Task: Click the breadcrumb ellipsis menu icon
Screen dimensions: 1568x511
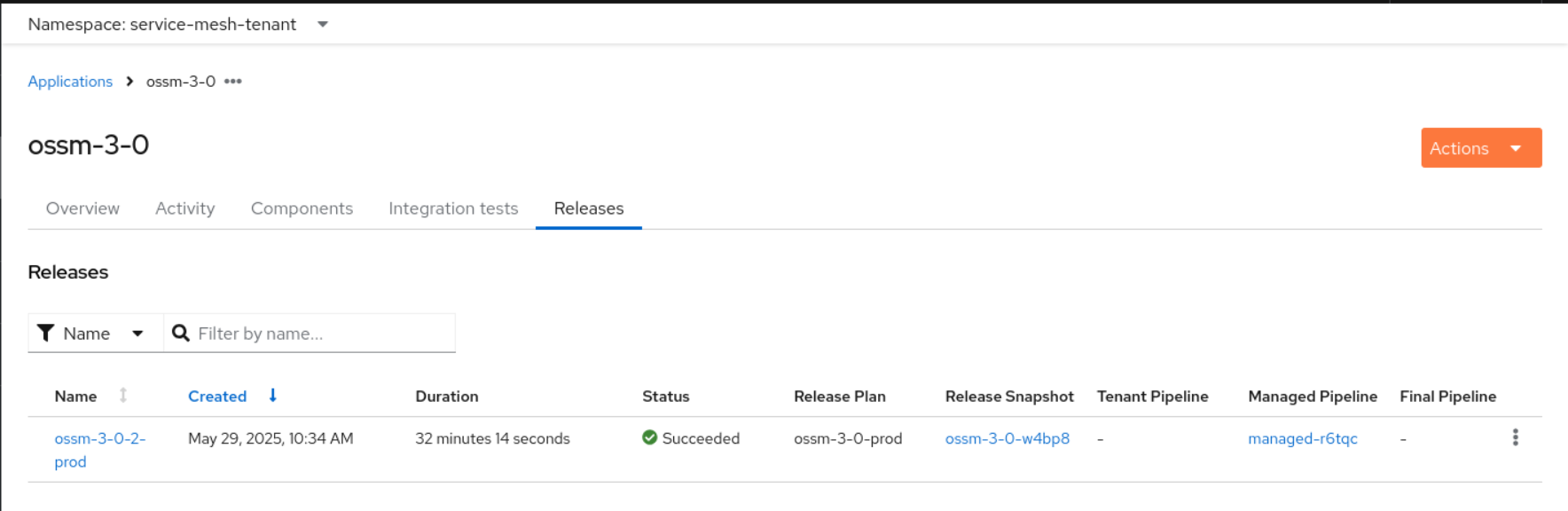Action: [x=232, y=82]
